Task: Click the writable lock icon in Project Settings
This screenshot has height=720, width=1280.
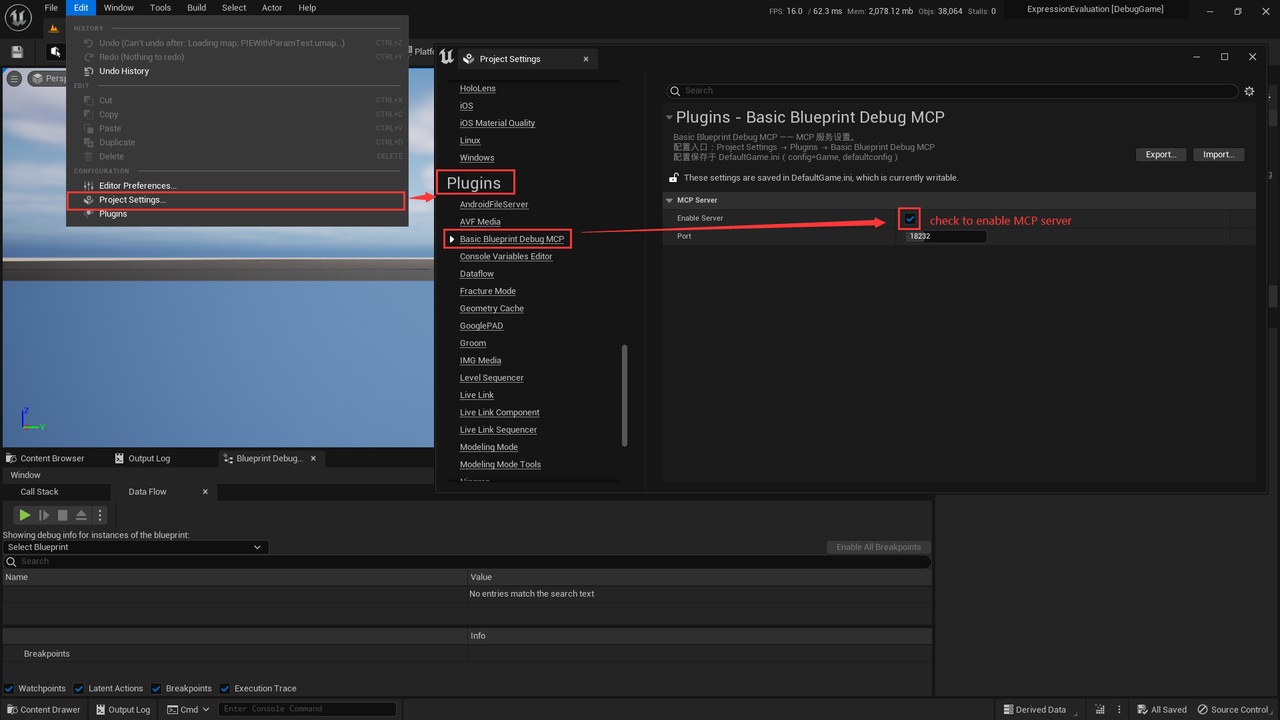Action: [674, 178]
